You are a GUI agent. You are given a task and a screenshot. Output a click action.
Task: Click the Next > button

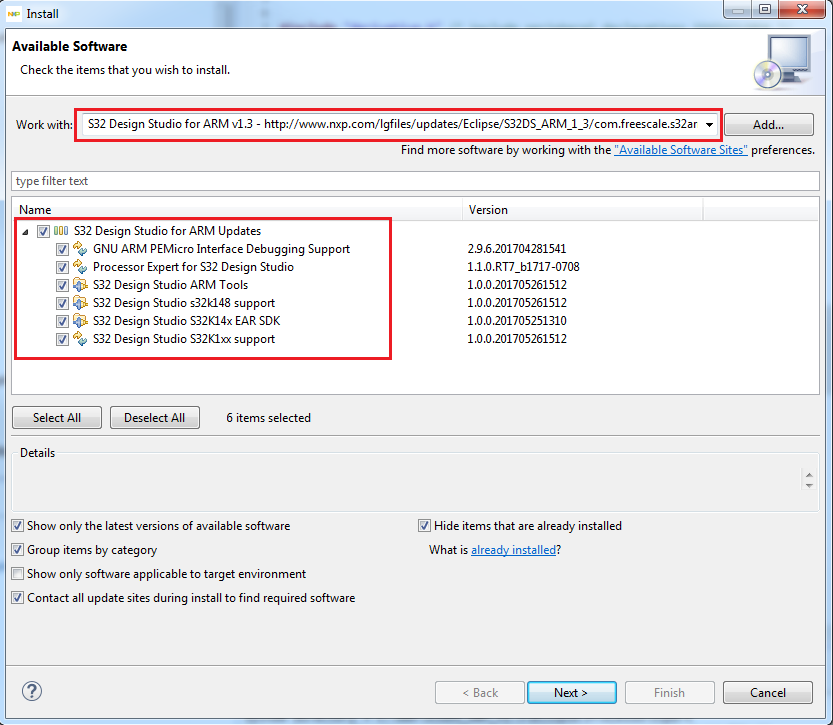(572, 693)
